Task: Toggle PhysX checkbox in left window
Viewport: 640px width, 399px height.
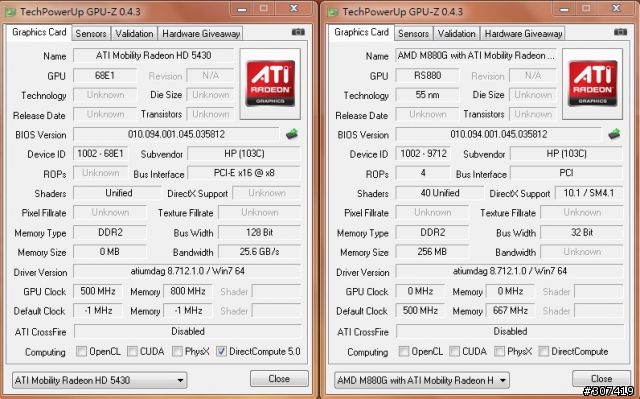Action: point(177,351)
